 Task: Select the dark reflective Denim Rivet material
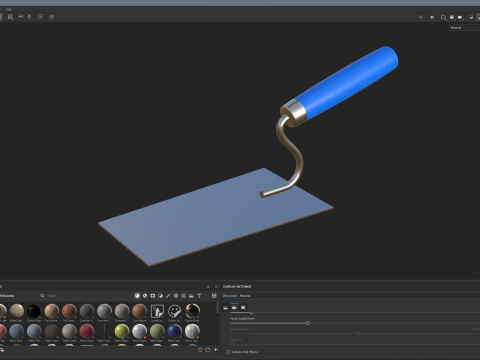(x=192, y=311)
